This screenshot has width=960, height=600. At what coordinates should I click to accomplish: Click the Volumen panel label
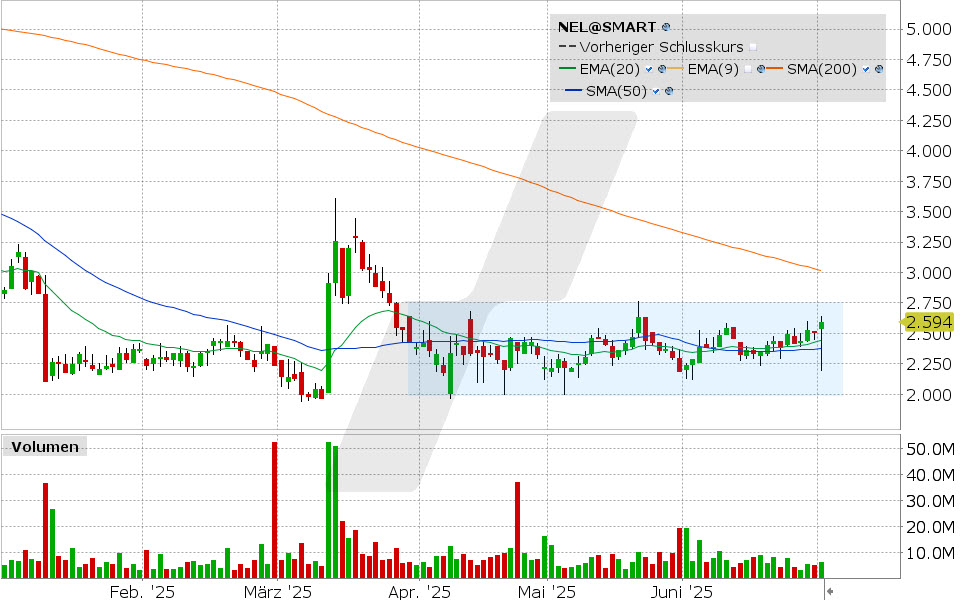coord(45,447)
